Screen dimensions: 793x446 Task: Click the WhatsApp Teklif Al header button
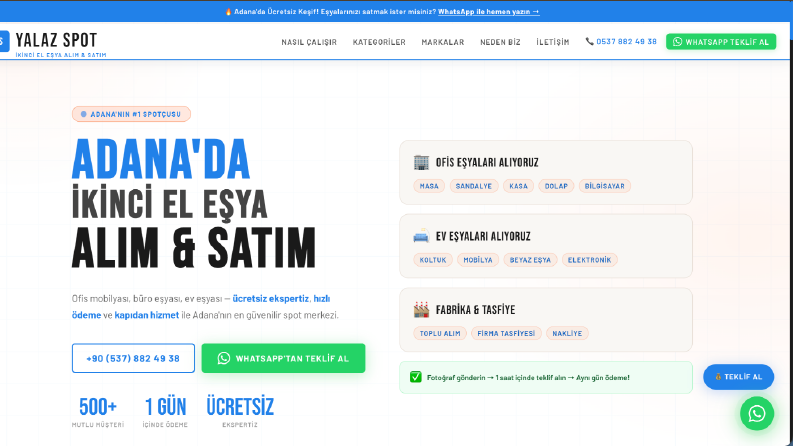pos(721,42)
